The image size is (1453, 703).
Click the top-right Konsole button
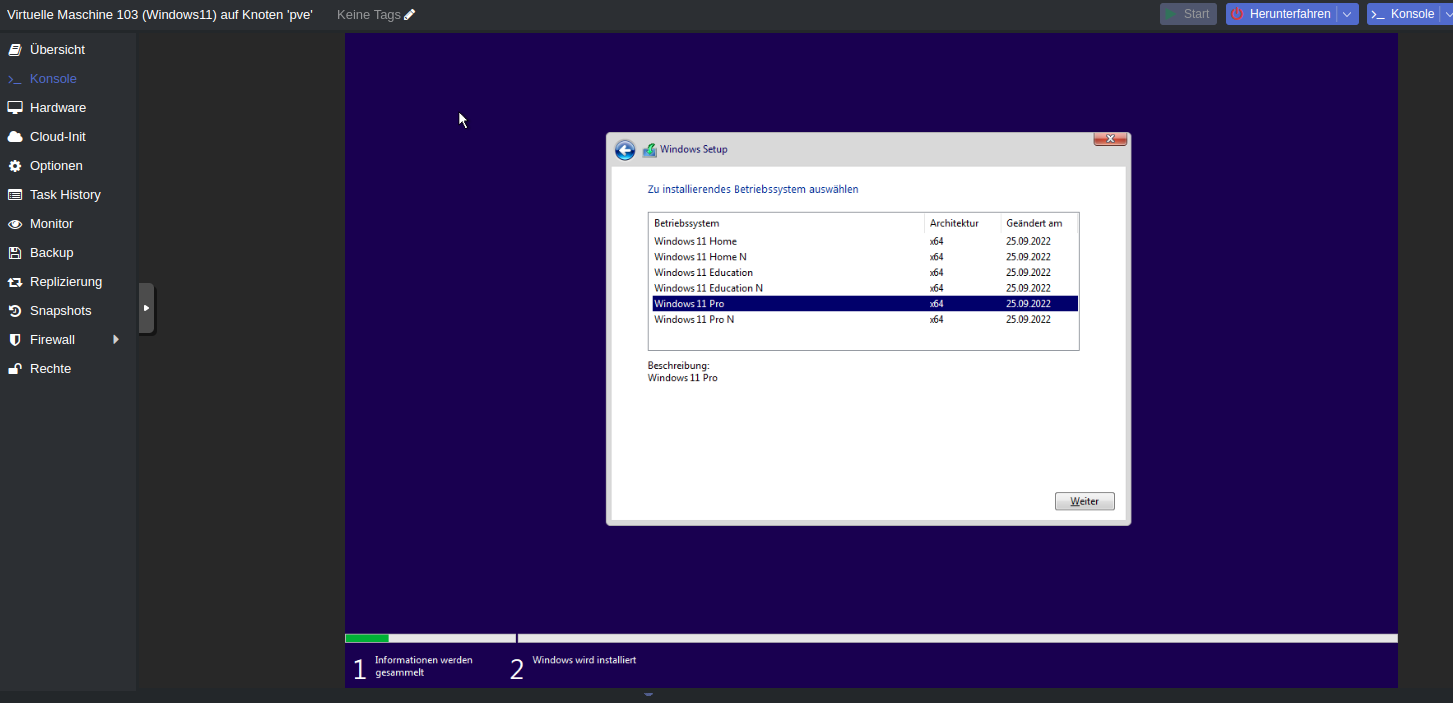coord(1403,14)
